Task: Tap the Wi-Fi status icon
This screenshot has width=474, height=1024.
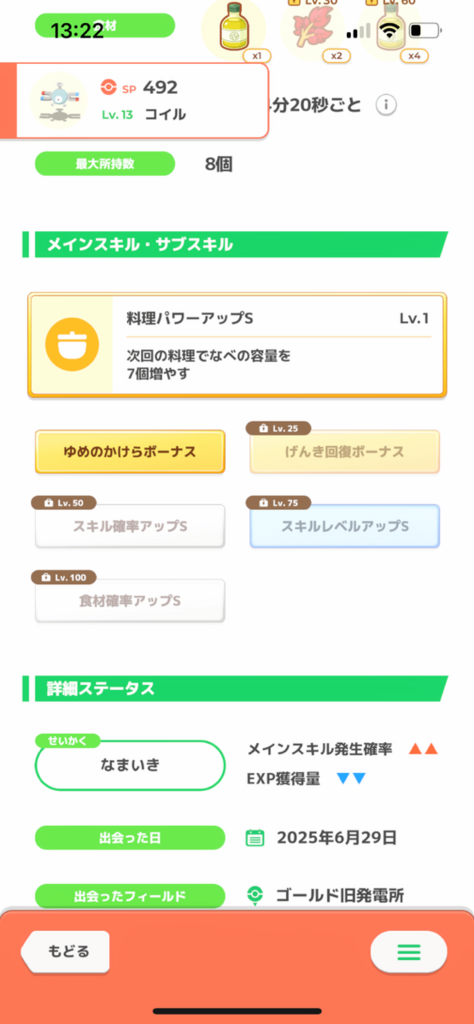Action: click(x=391, y=30)
